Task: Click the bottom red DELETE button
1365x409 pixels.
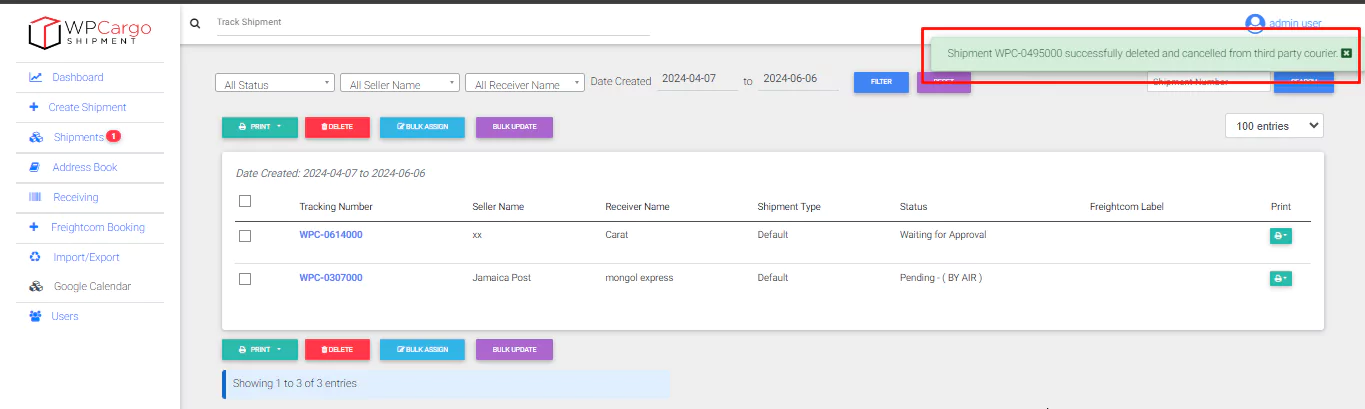Action: click(337, 349)
